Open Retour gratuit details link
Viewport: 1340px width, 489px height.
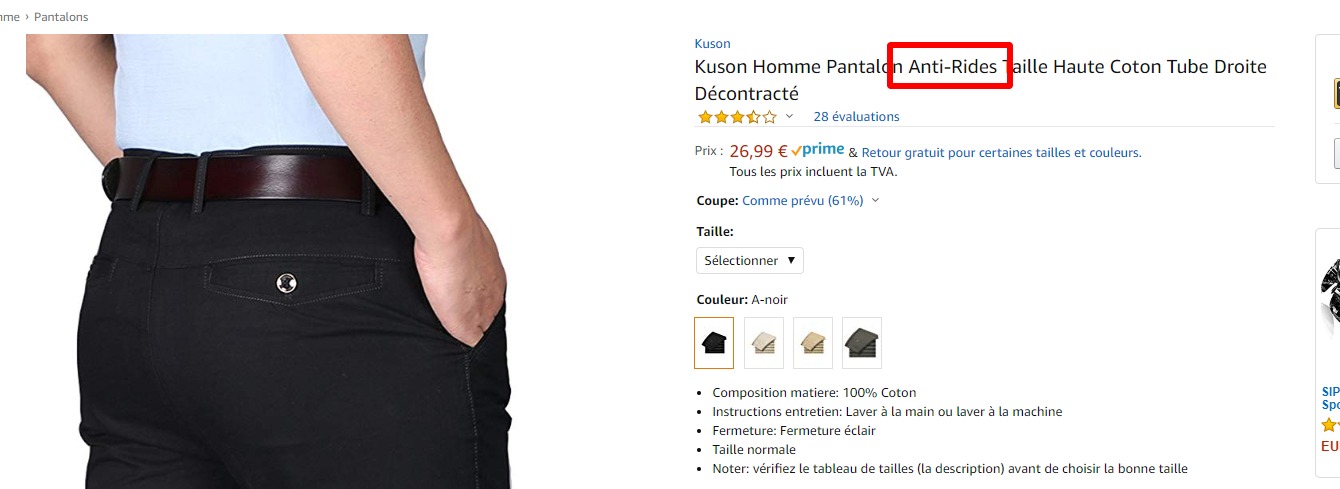point(1001,153)
